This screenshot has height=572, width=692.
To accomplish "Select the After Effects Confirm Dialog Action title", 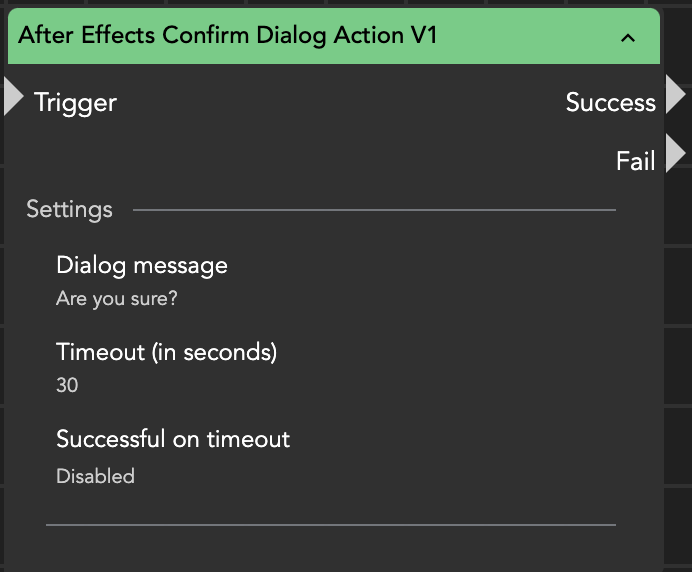I will [x=228, y=36].
